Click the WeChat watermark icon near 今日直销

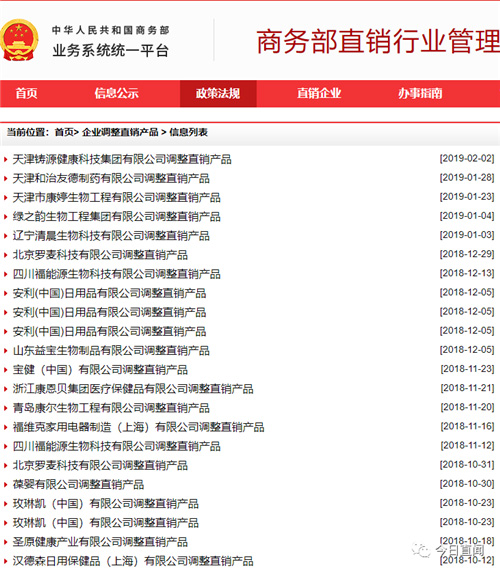tap(421, 549)
